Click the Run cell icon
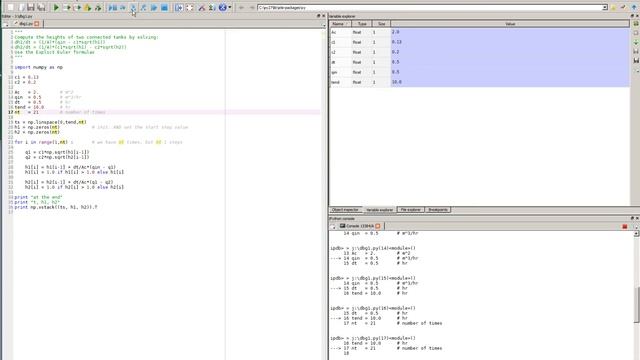The image size is (640, 360). click(x=67, y=7)
